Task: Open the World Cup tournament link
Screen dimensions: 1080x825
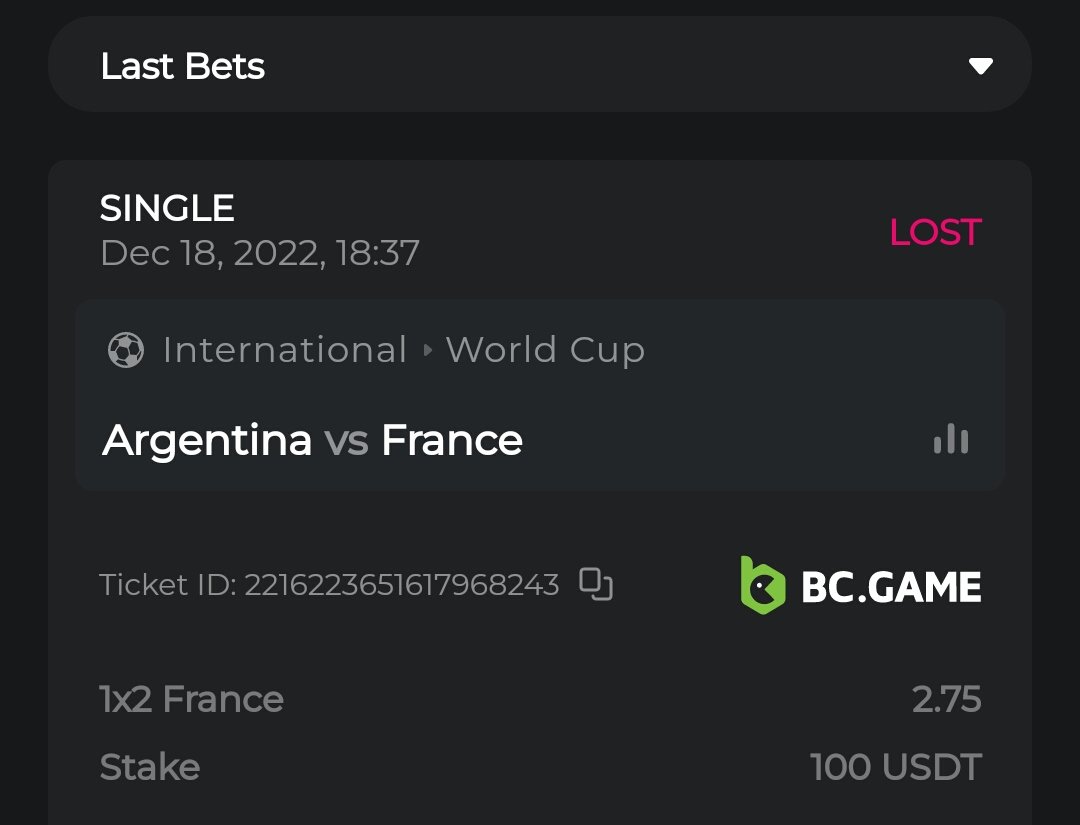Action: (x=545, y=351)
